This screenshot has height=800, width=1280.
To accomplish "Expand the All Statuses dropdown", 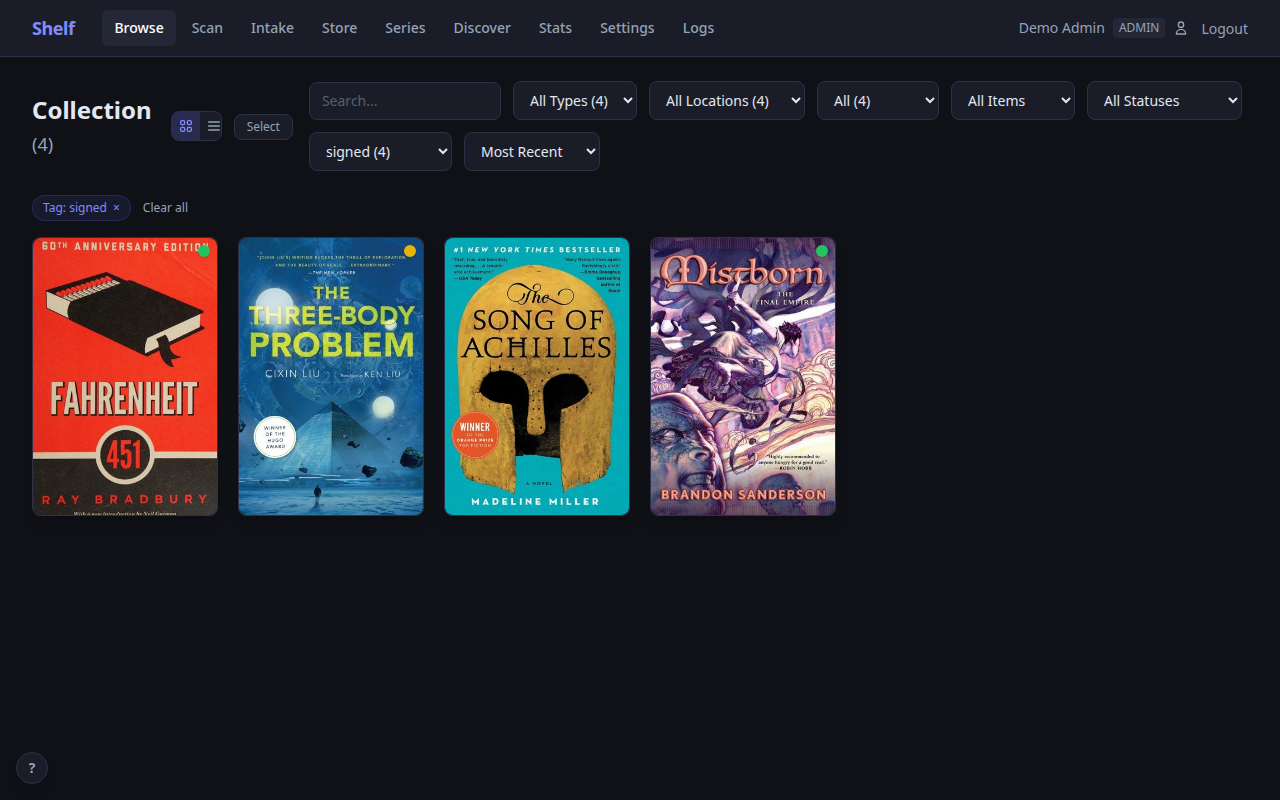I will point(1164,101).
